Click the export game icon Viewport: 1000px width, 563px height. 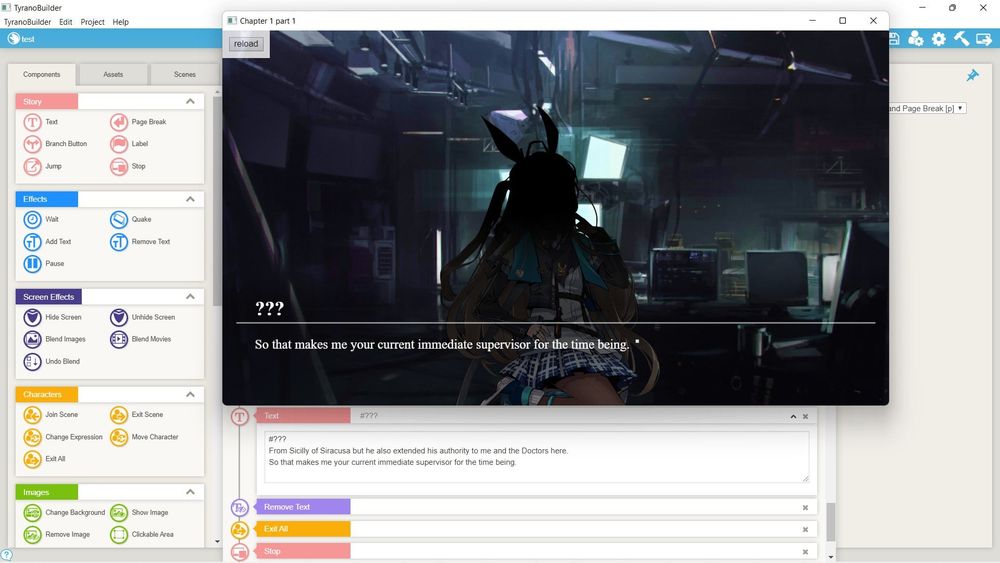coord(984,39)
